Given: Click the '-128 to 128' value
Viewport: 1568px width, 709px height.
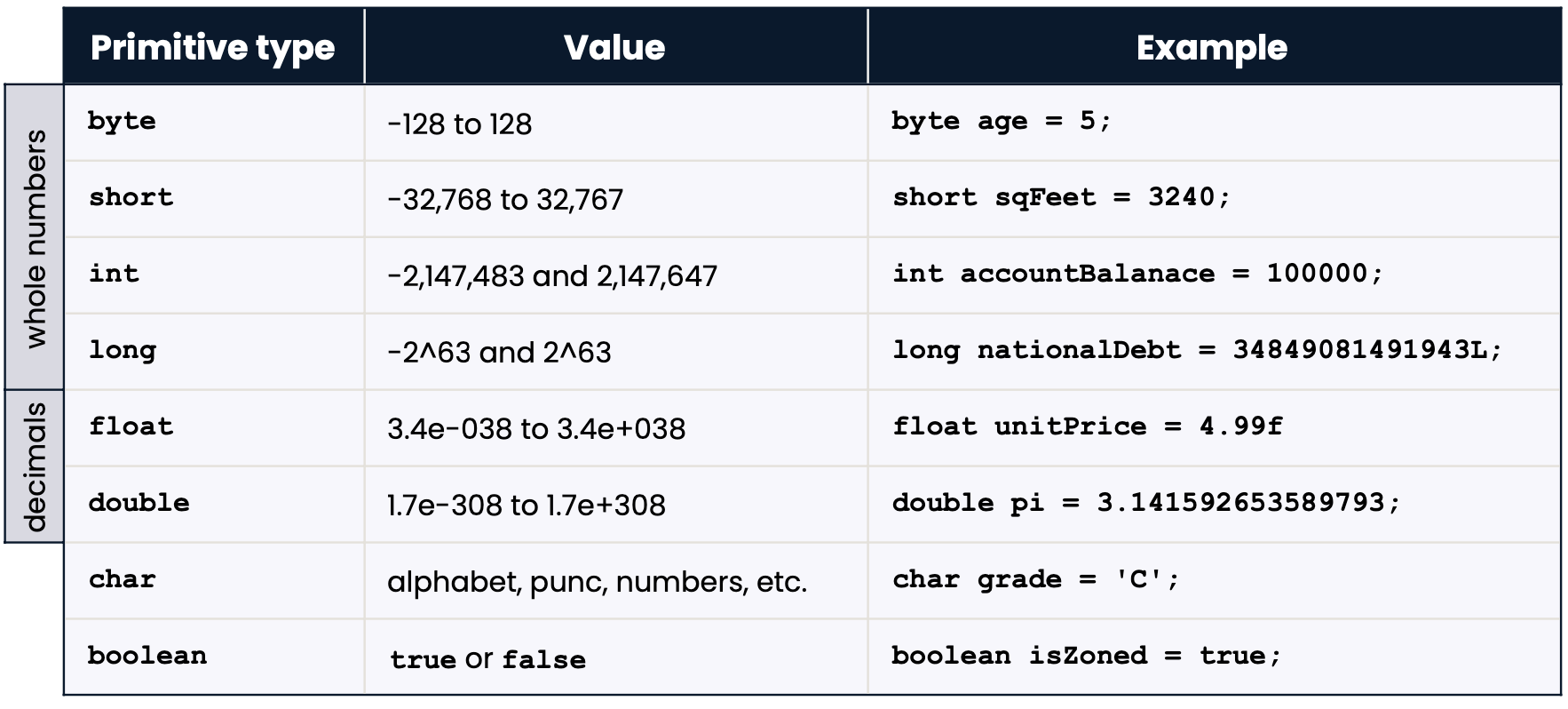Looking at the screenshot, I should pos(460,123).
